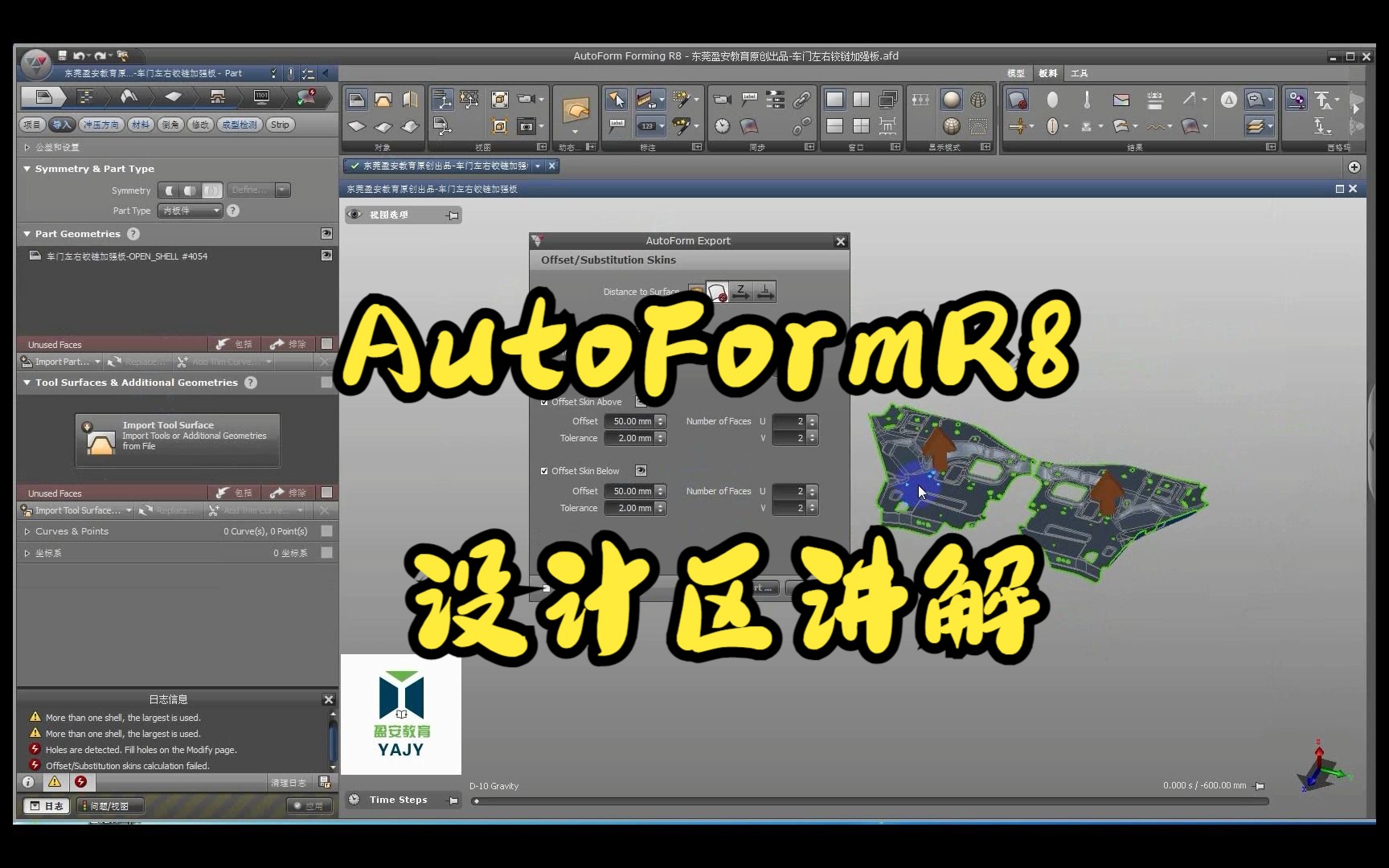
Task: Enable the Offset Skin Above checkbox
Action: 545,402
